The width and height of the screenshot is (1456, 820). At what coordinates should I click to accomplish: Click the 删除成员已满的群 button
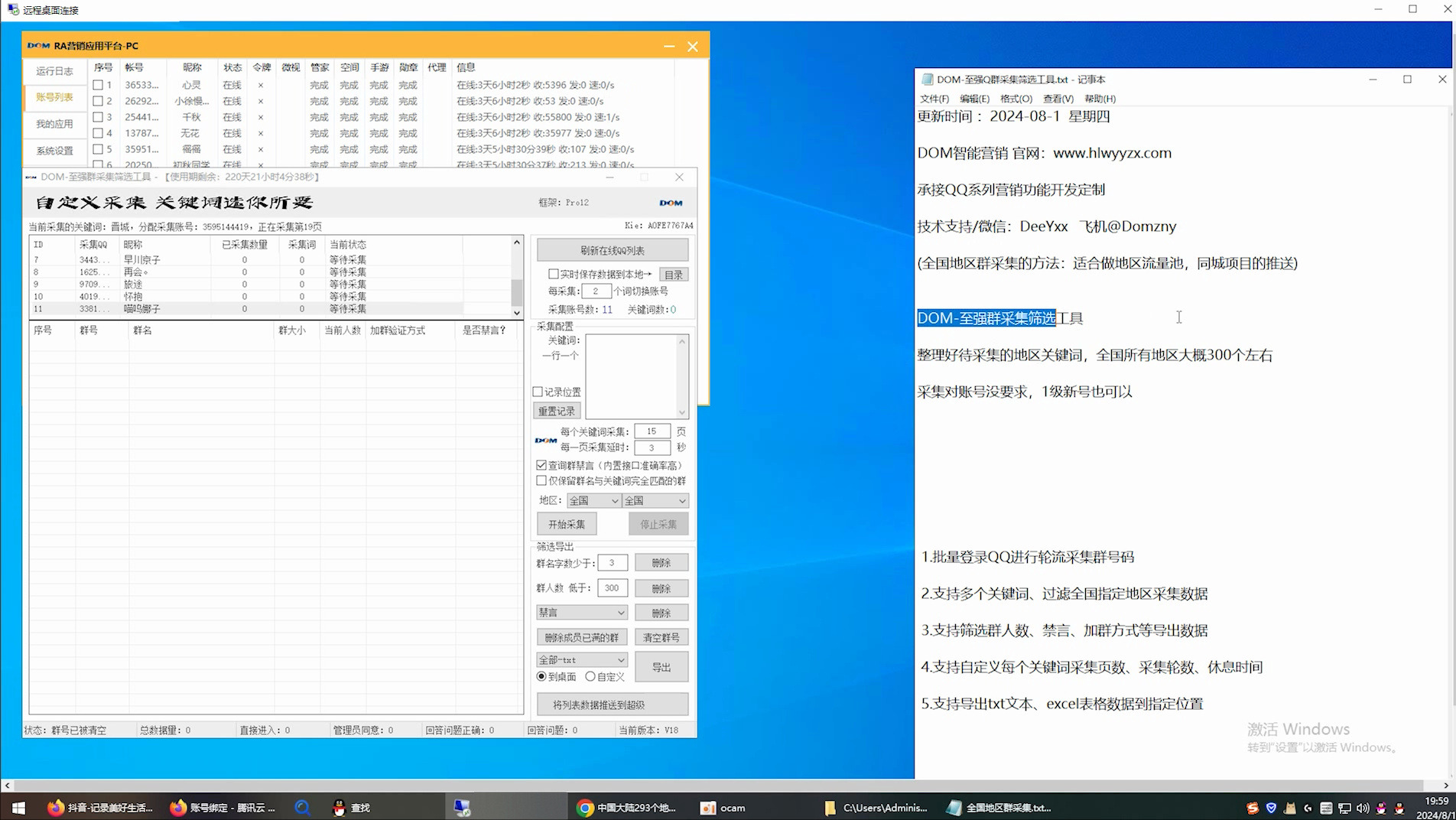(x=582, y=637)
